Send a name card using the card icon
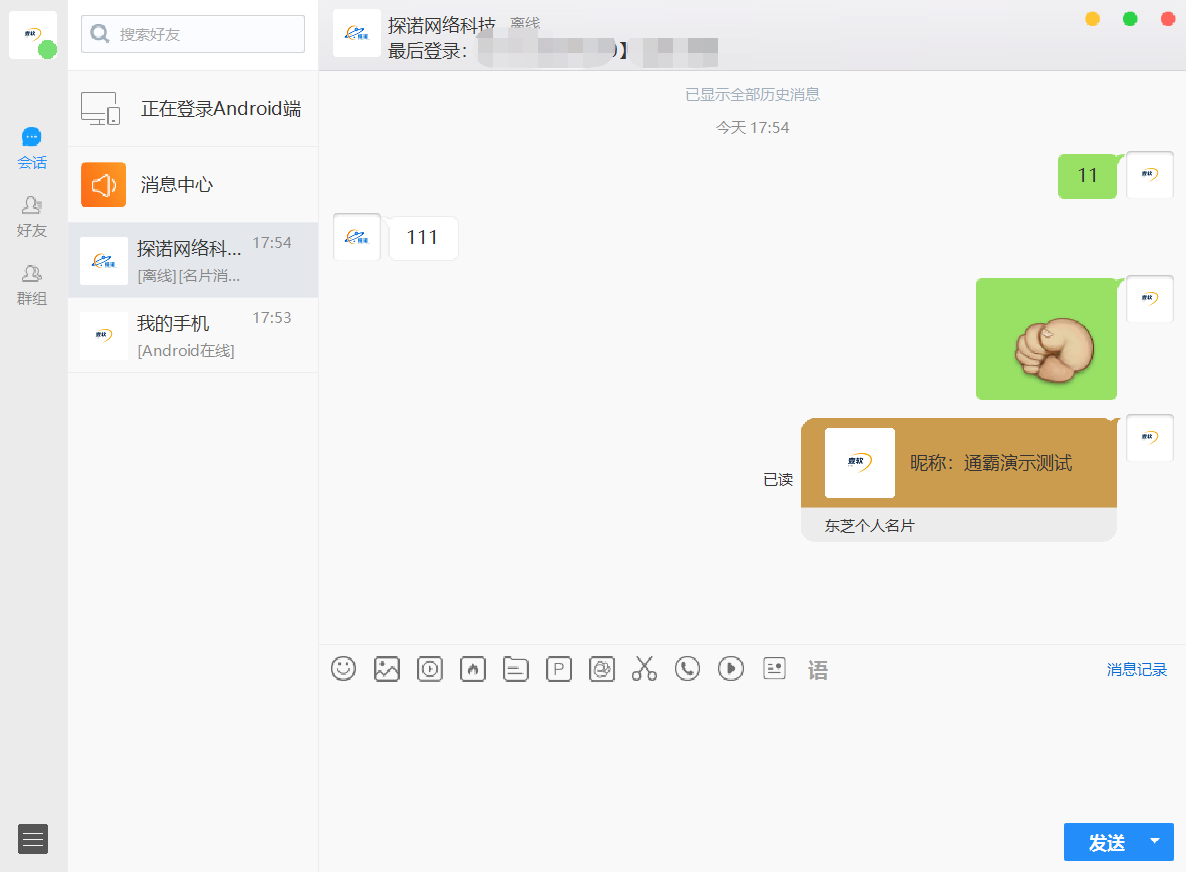The width and height of the screenshot is (1186, 872). pyautogui.click(x=774, y=669)
